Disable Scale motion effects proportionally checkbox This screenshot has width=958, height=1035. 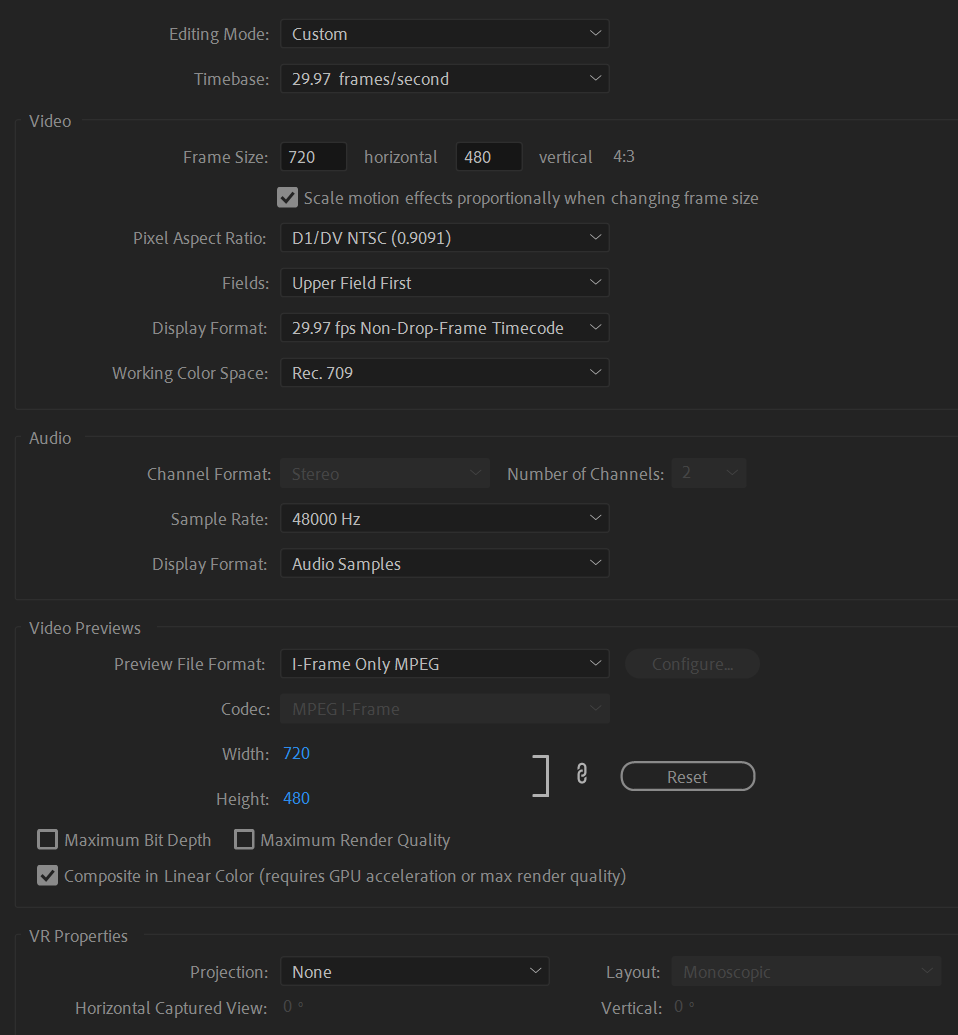tap(287, 197)
